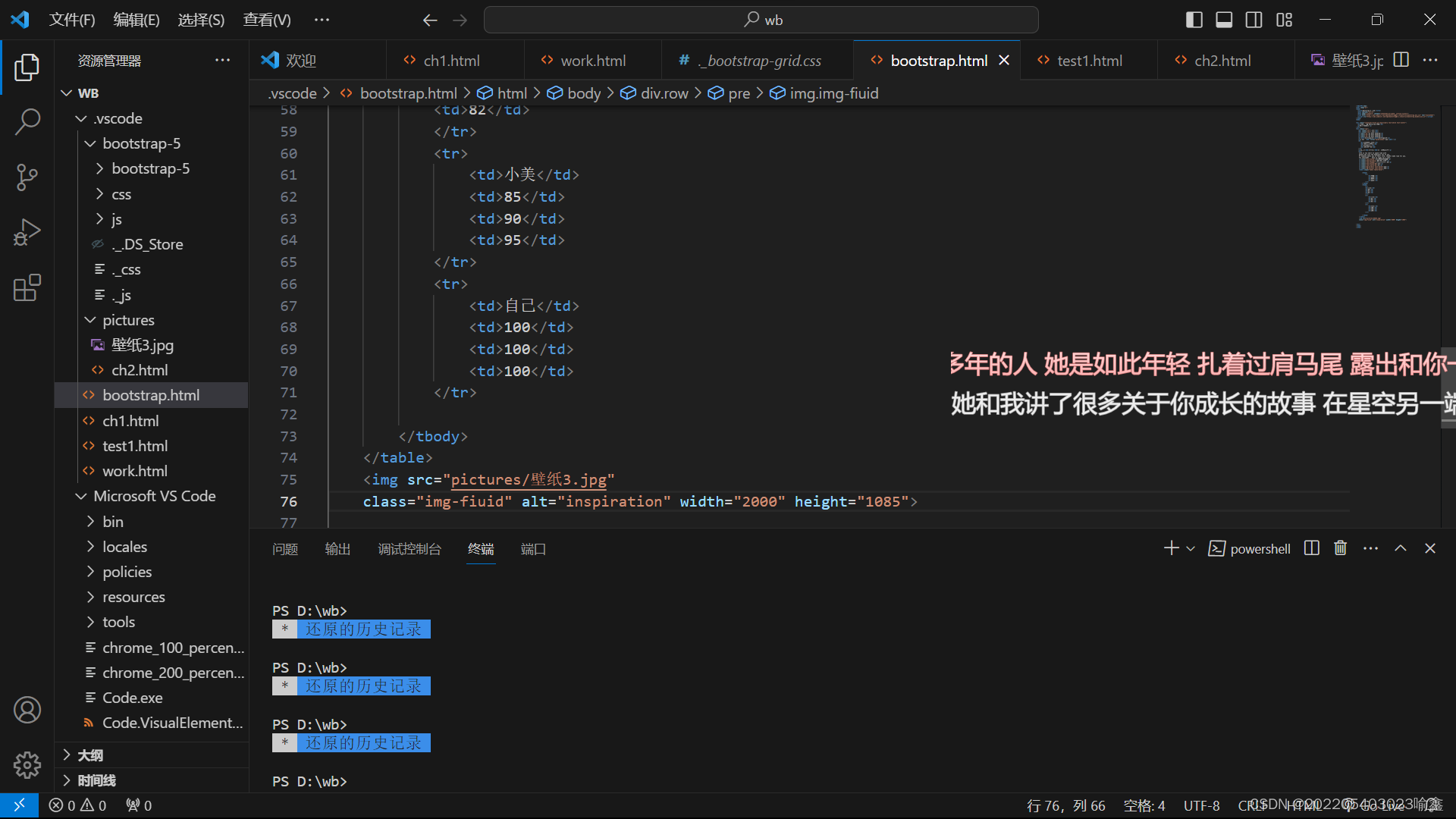Open the Extensions view
The width and height of the screenshot is (1456, 819).
coord(27,288)
